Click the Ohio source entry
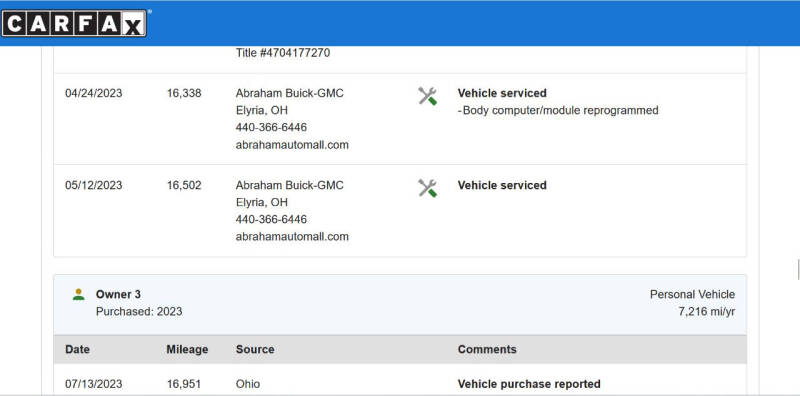 tap(248, 384)
